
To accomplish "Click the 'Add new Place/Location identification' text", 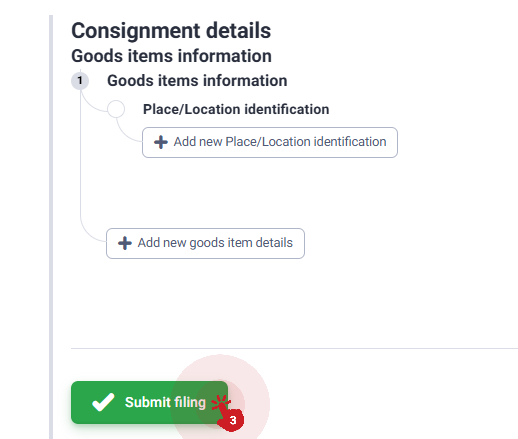I will (x=280, y=142).
